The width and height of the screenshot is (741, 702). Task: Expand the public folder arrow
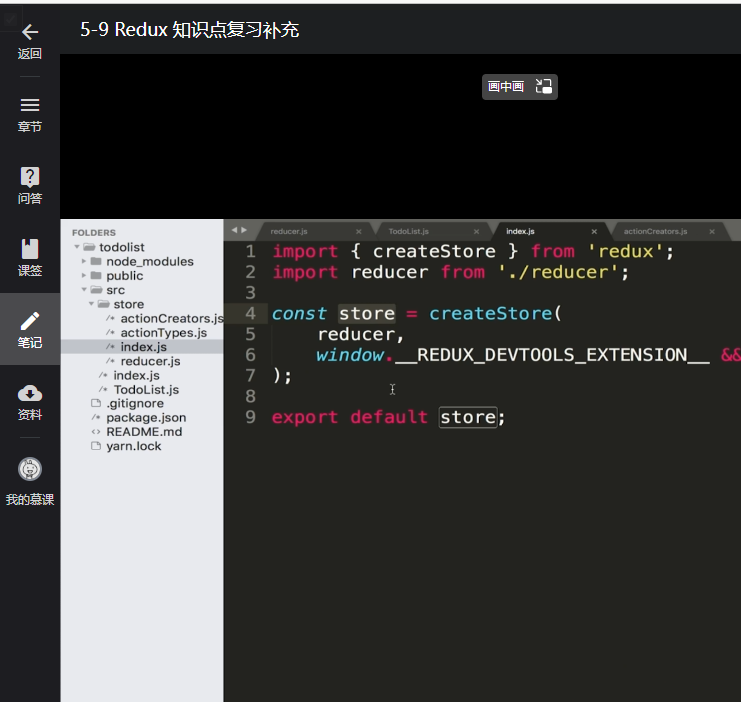(84, 275)
